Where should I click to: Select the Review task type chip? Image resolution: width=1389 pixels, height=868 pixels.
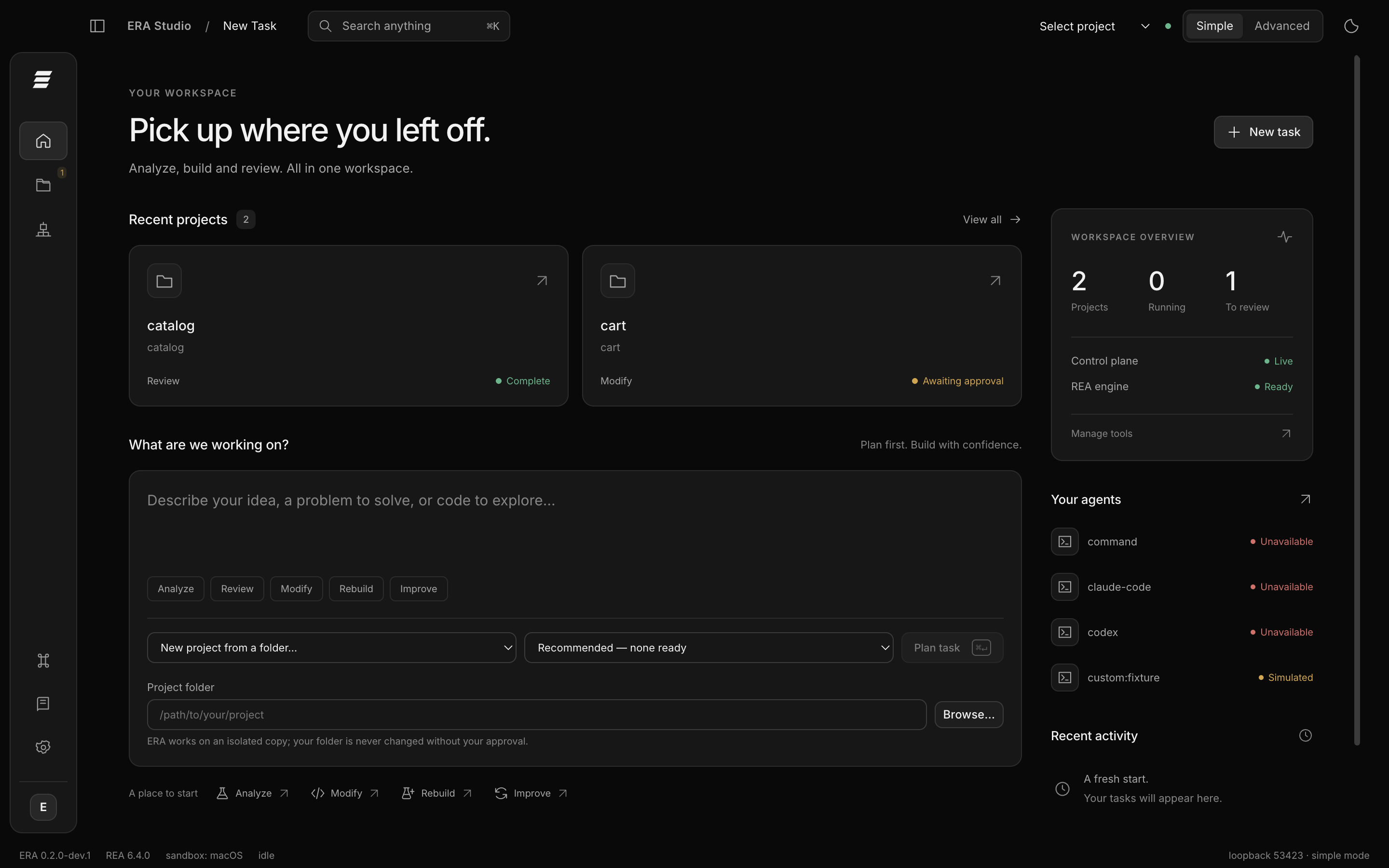pyautogui.click(x=237, y=589)
